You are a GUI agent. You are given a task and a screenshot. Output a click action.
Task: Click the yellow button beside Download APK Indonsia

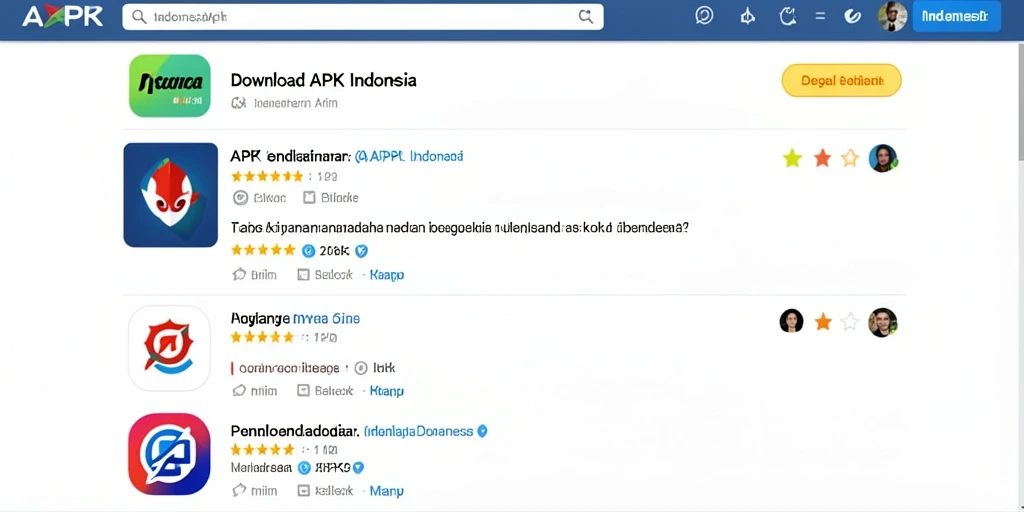(841, 81)
